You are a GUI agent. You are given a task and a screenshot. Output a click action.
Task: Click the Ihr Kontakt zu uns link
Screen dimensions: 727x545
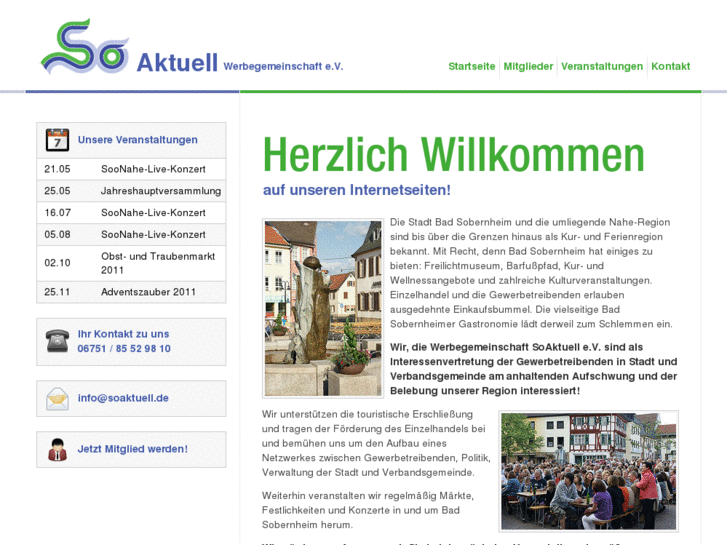(x=123, y=334)
